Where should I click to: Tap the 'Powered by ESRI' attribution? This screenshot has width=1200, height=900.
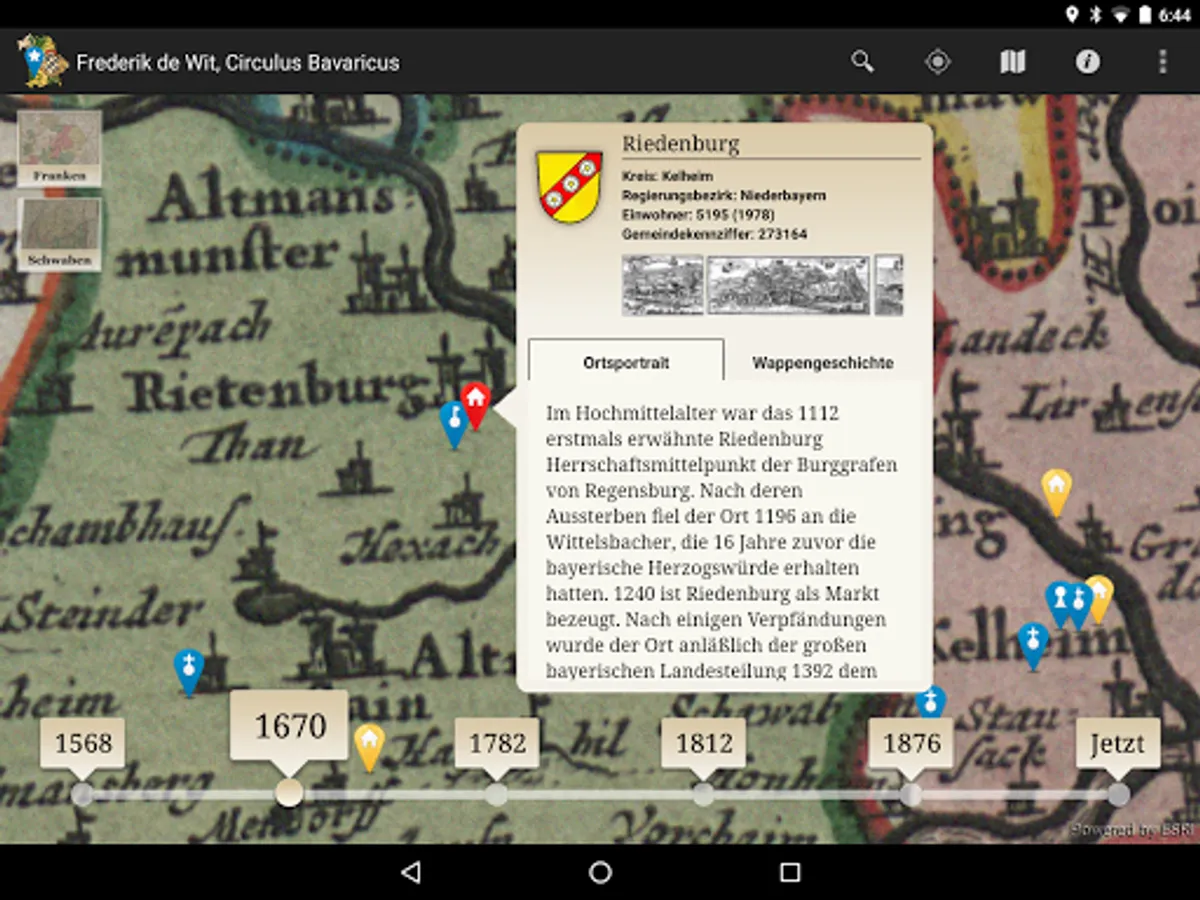click(1131, 830)
